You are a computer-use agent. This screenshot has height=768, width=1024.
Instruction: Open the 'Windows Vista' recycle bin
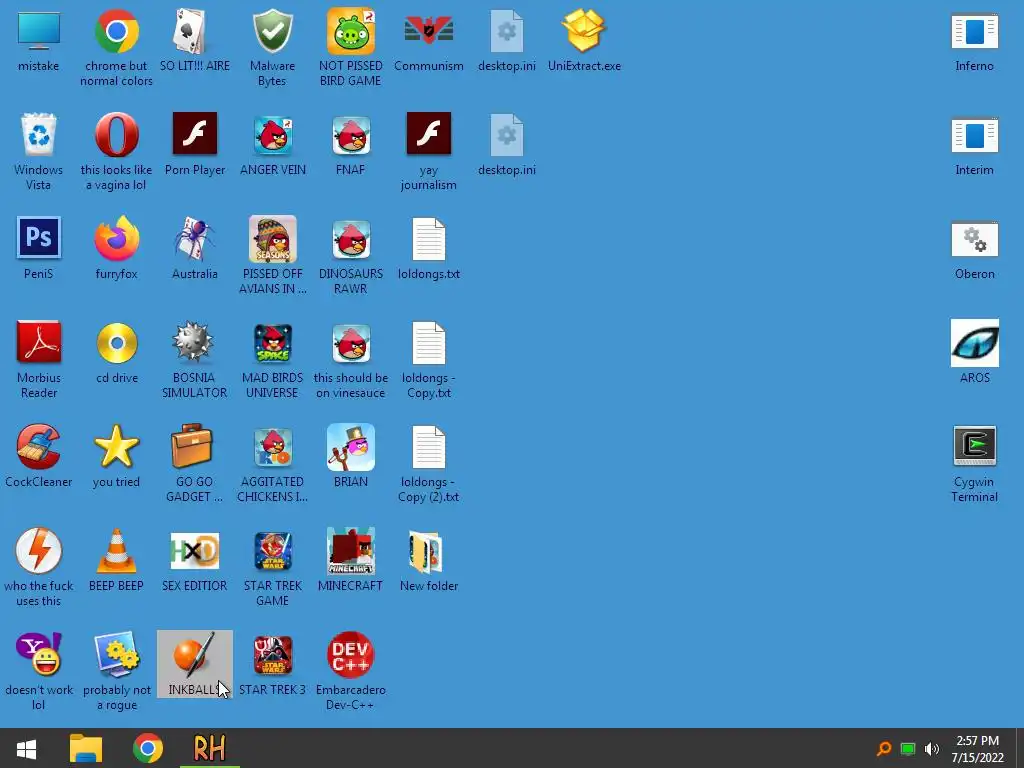pos(39,135)
